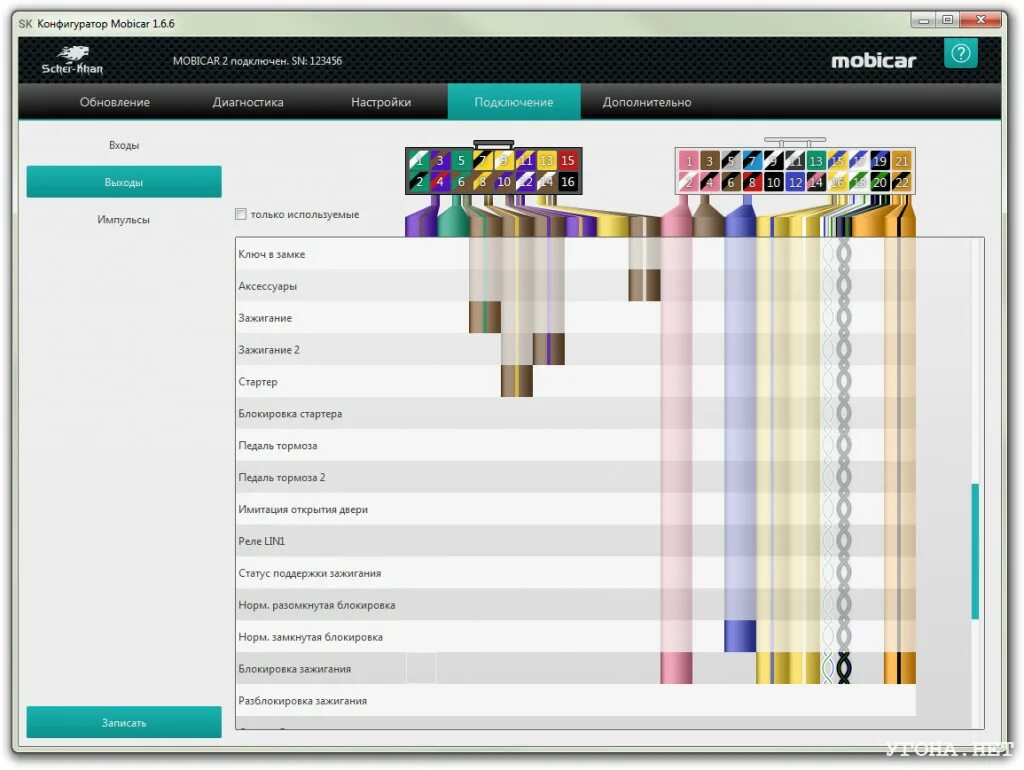Open the Дополнительно tab
The height and width of the screenshot is (770, 1024).
(x=647, y=102)
